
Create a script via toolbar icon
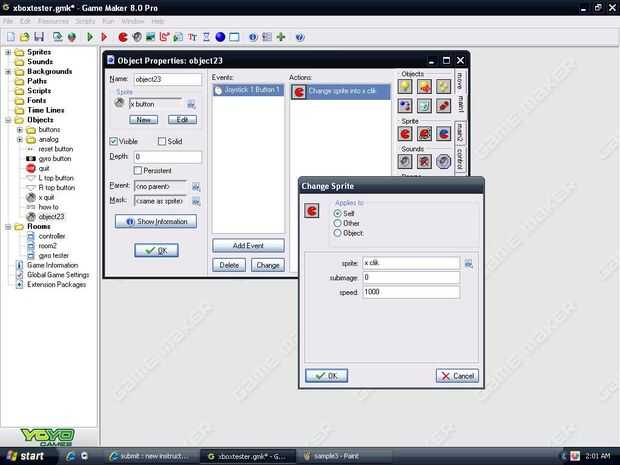click(178, 37)
